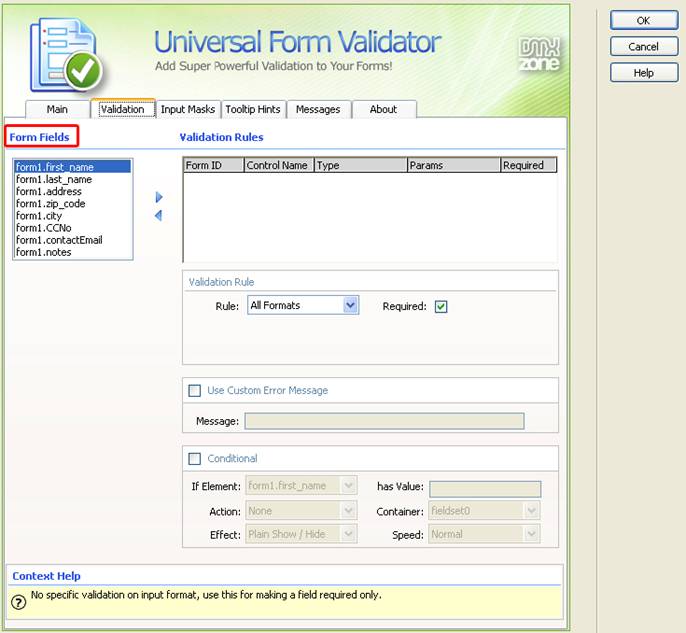This screenshot has width=686, height=633.
Task: Select form1.CCNo in the field list
Action: [x=73, y=228]
